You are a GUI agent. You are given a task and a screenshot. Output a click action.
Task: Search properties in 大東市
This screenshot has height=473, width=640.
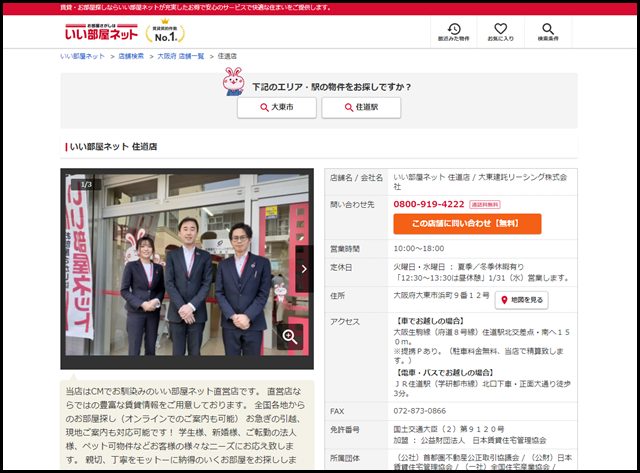pyautogui.click(x=277, y=107)
